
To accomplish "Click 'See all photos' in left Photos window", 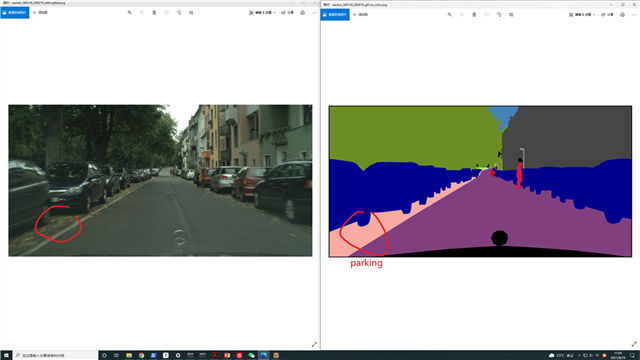I will coord(15,13).
